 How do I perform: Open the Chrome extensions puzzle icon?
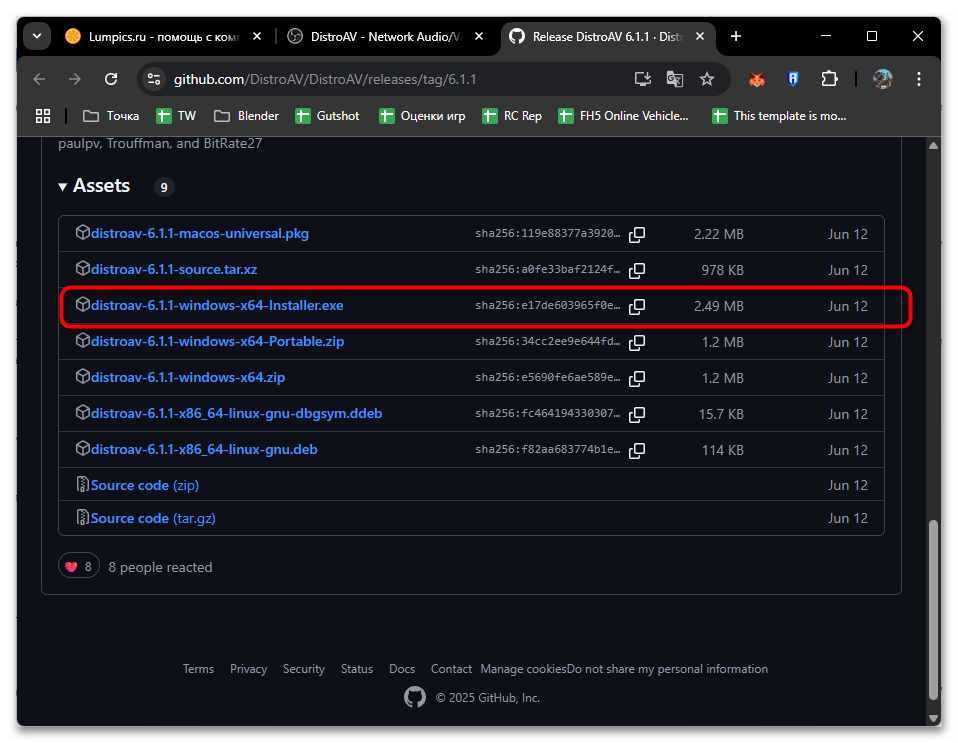click(829, 79)
